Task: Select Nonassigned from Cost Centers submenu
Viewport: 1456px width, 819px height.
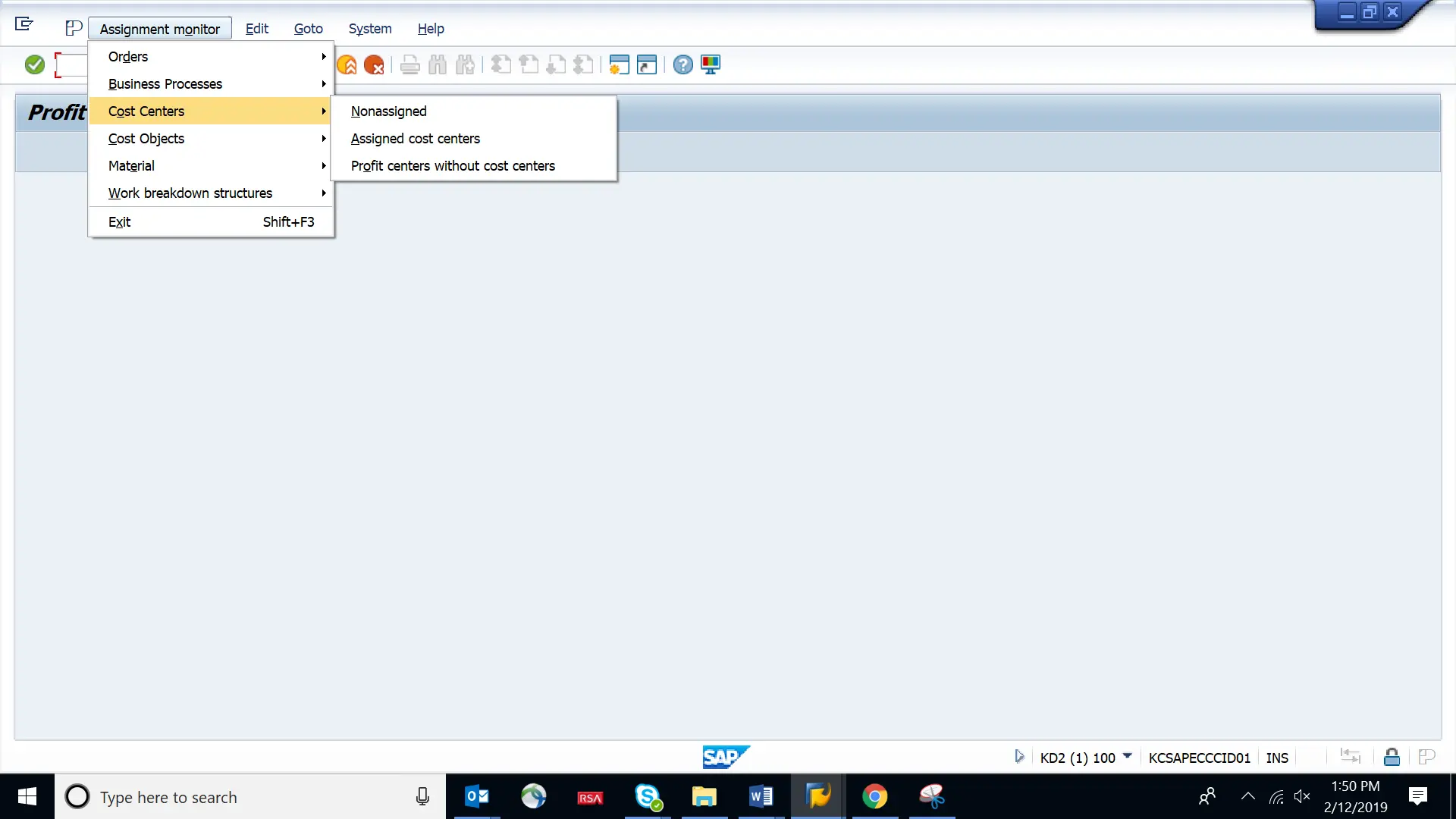Action: click(x=389, y=111)
